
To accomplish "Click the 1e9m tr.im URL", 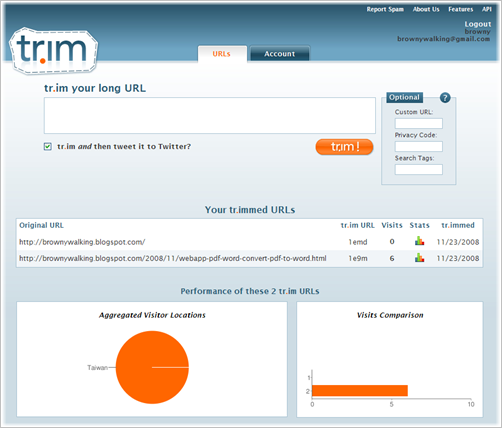I will pyautogui.click(x=358, y=258).
